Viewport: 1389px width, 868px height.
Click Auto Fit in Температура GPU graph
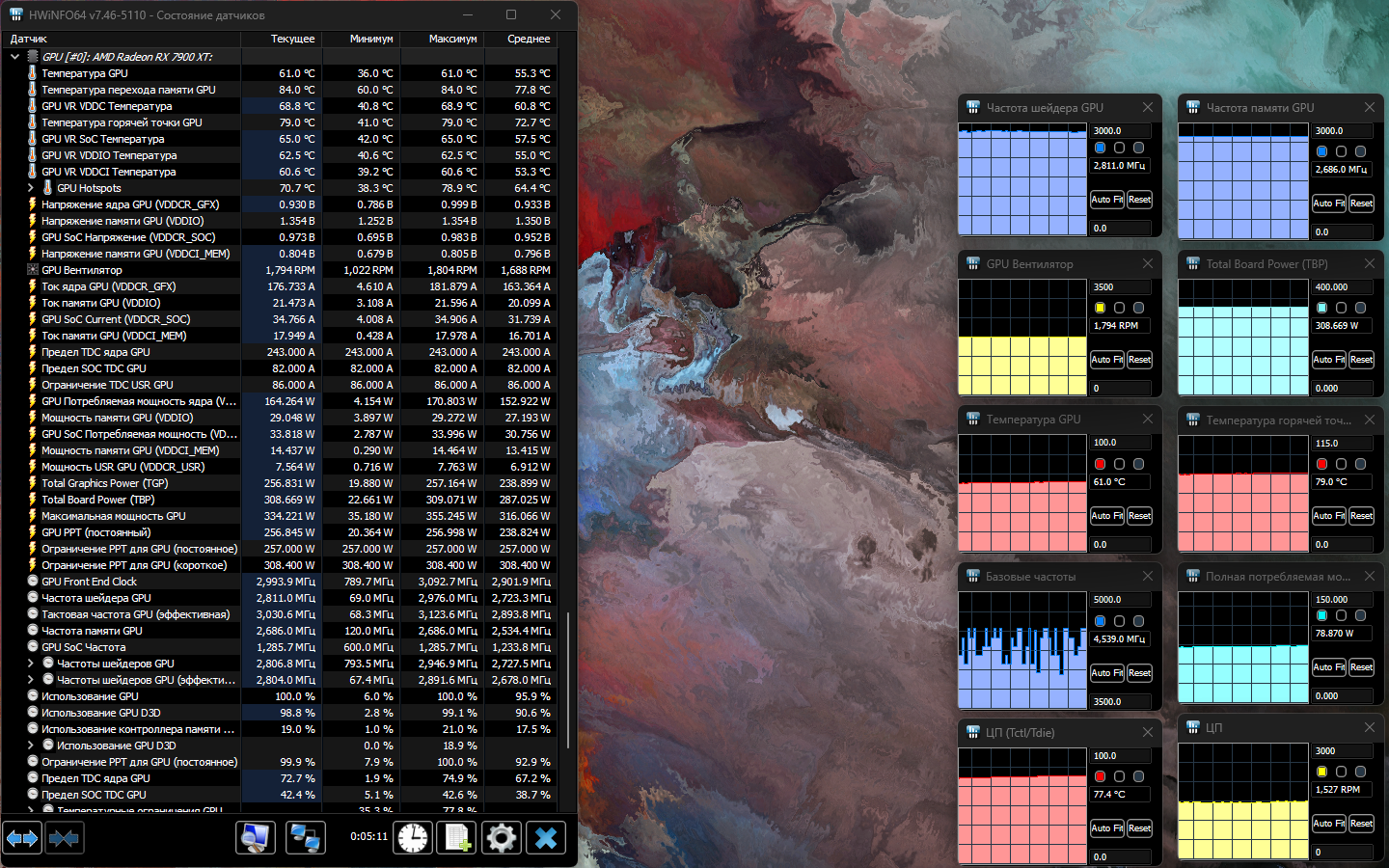(x=1107, y=516)
